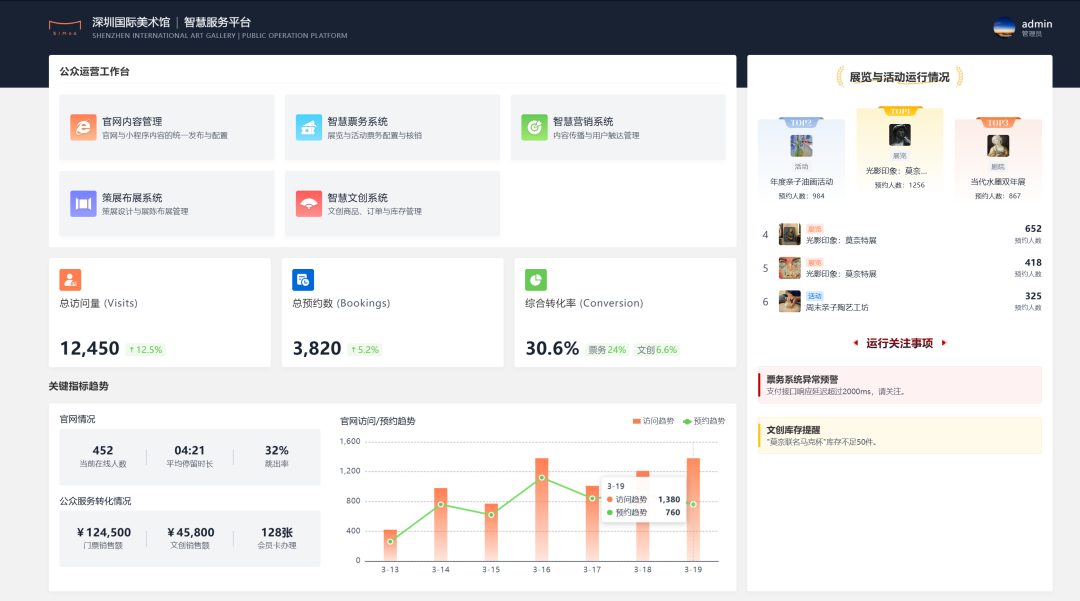1080x601 pixels.
Task: Click the 运行关注事项 heading
Action: [x=900, y=343]
